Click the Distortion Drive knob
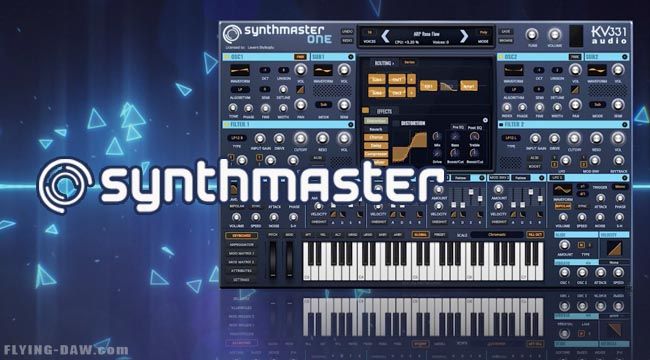 tap(437, 153)
